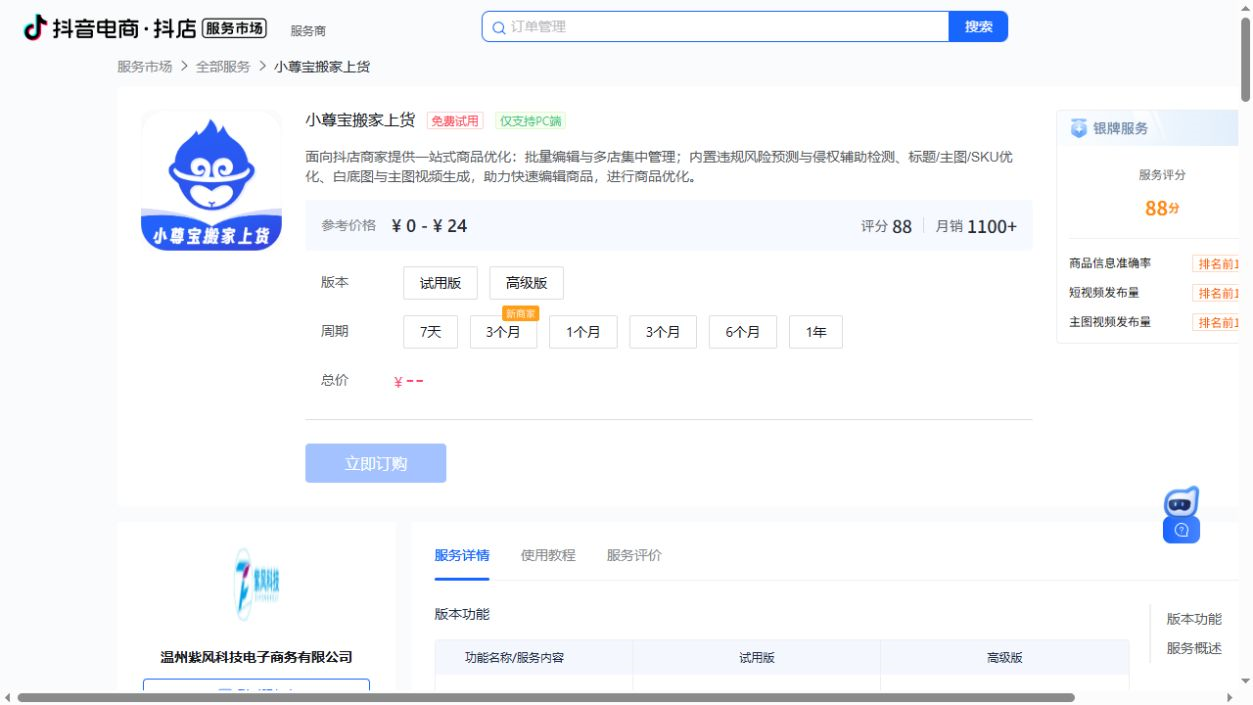The height and width of the screenshot is (705, 1253).
Task: Click the 仅支持PC端 tag
Action: pos(531,121)
